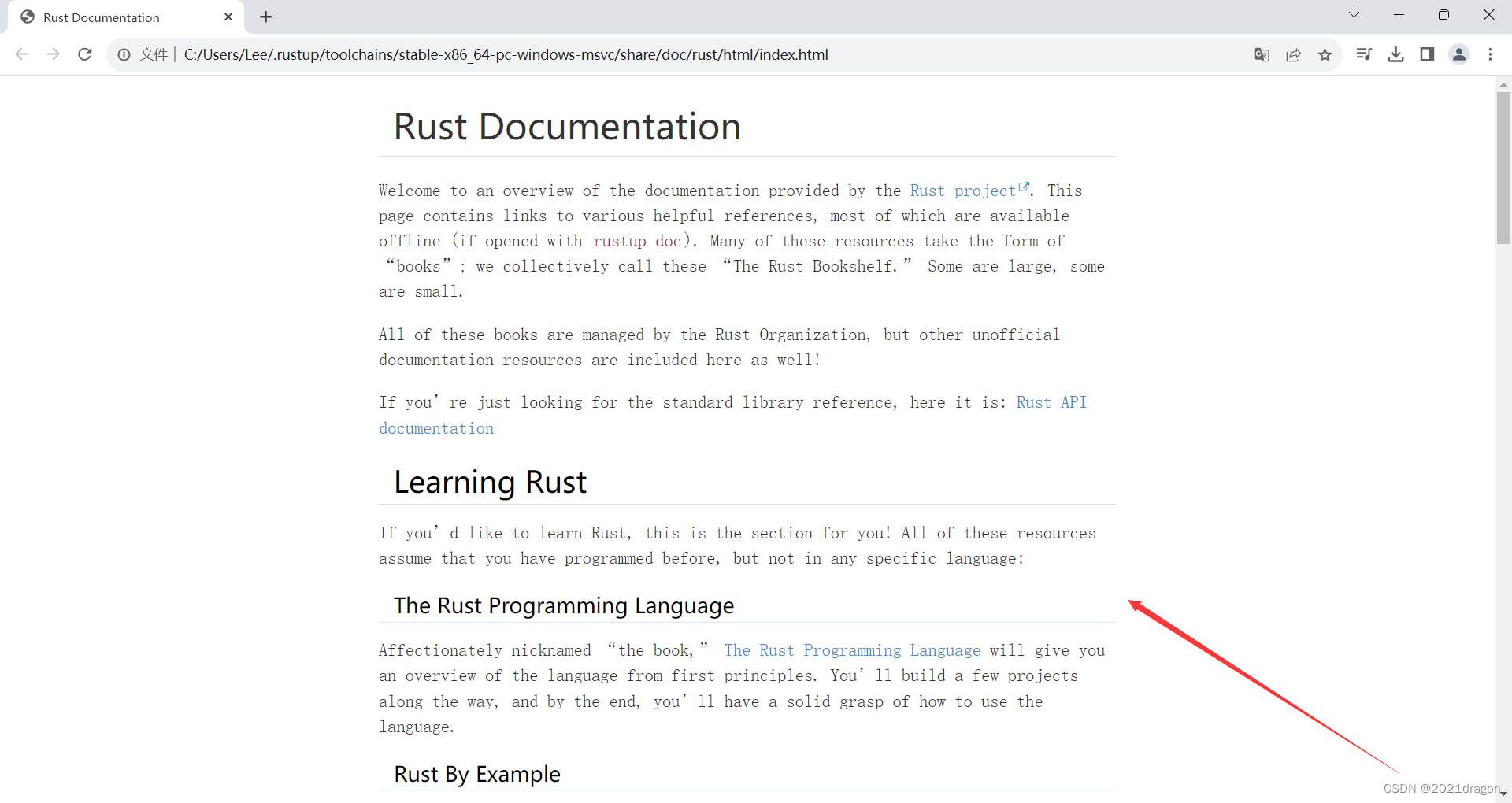Close the Rust Documentation tab
The height and width of the screenshot is (803, 1512).
pos(228,17)
